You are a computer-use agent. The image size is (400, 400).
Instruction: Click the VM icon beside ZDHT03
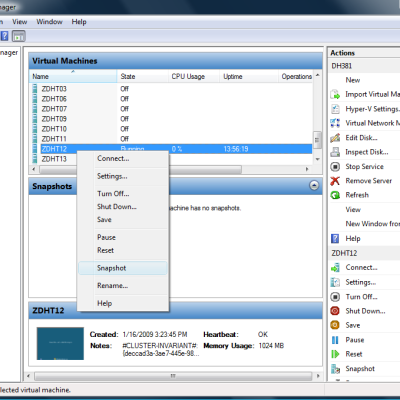pyautogui.click(x=35, y=89)
